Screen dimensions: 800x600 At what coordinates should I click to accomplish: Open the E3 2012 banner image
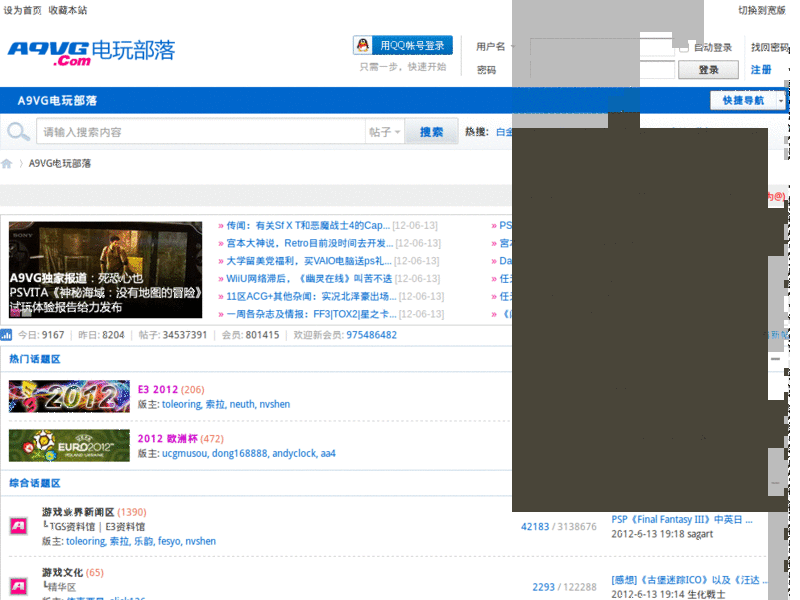tap(69, 396)
